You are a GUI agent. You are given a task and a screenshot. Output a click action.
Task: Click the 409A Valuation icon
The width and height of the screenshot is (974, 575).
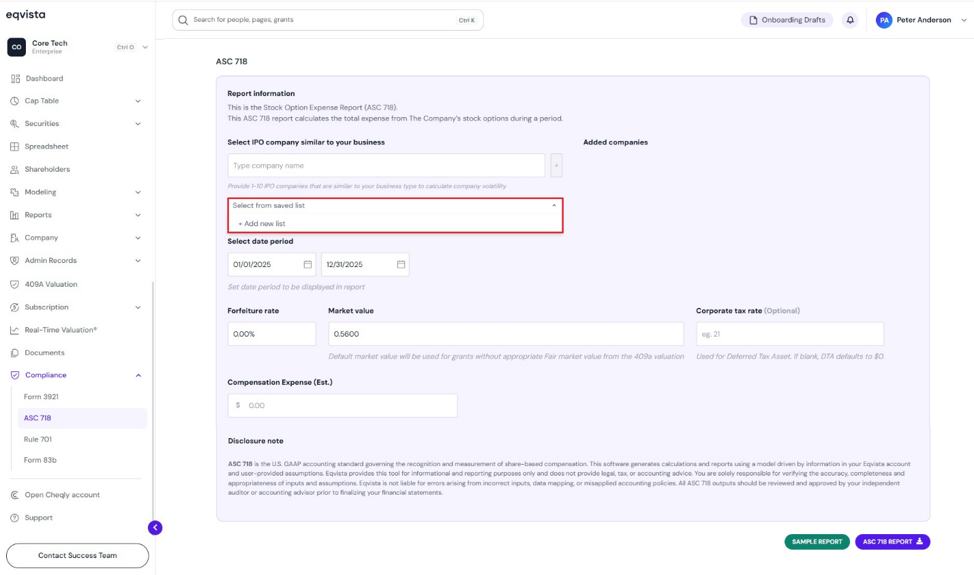(14, 284)
